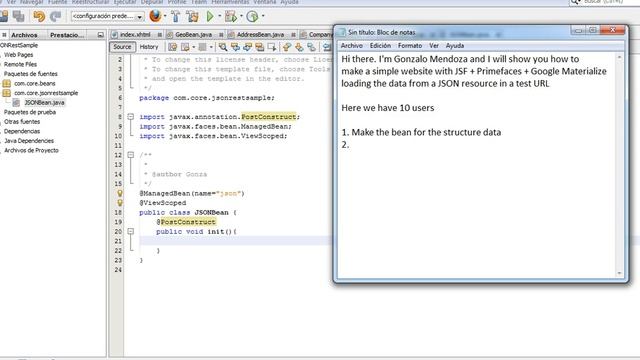Image resolution: width=640 pixels, height=360 pixels.
Task: Select the Java Dependencies node
Action: tap(29, 141)
